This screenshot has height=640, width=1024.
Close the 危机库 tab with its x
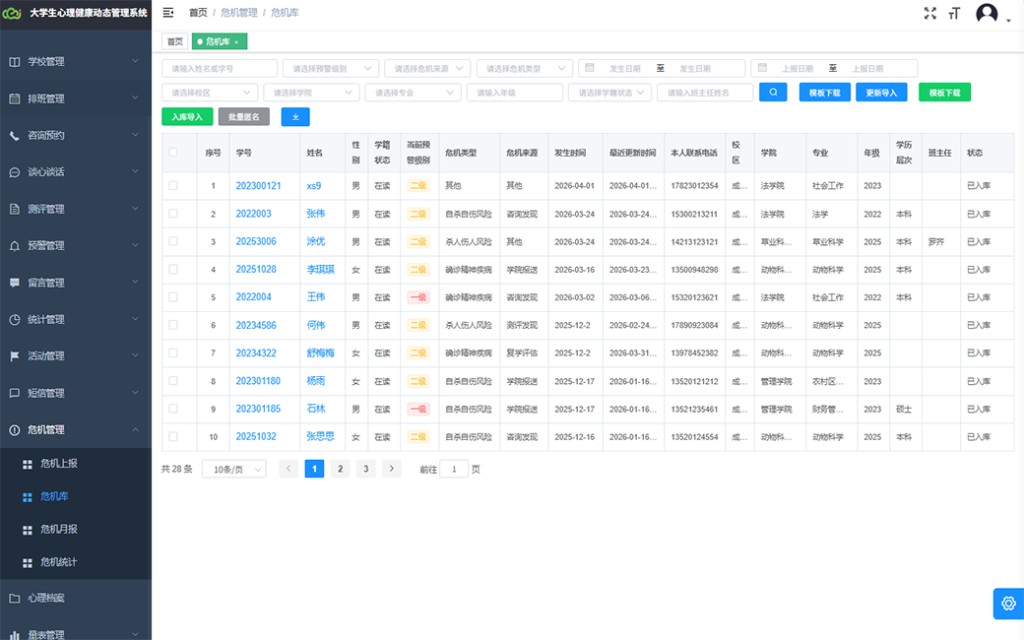[236, 42]
